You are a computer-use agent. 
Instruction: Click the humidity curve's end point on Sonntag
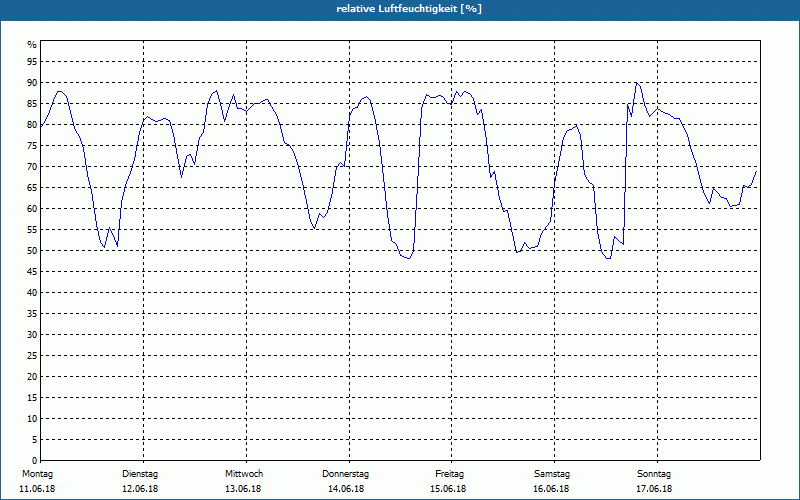point(756,171)
